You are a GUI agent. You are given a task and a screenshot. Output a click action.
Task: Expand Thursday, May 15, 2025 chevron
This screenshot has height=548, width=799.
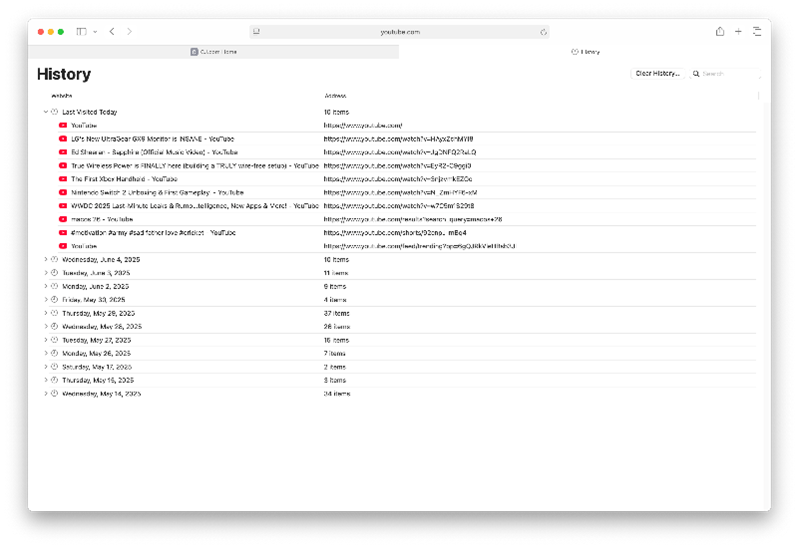[x=46, y=380]
